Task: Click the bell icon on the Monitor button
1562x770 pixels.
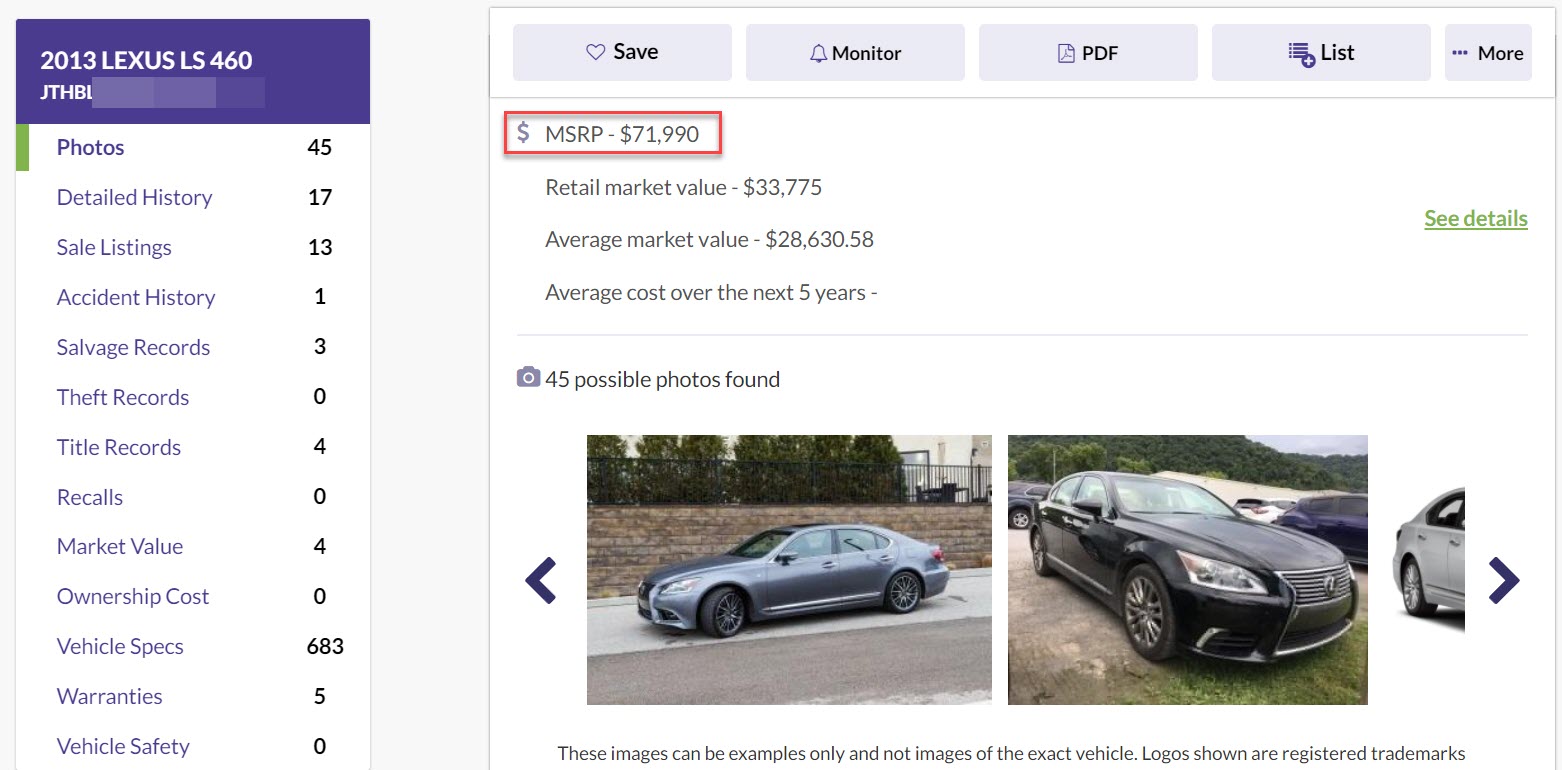Action: pos(819,54)
